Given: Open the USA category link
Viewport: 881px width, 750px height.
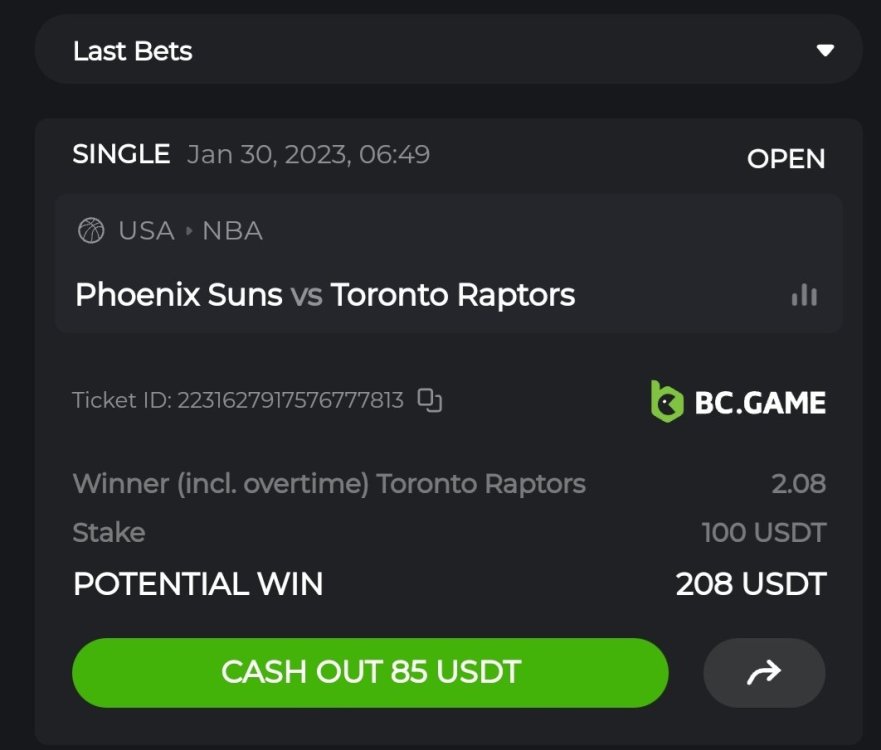Looking at the screenshot, I should 146,231.
